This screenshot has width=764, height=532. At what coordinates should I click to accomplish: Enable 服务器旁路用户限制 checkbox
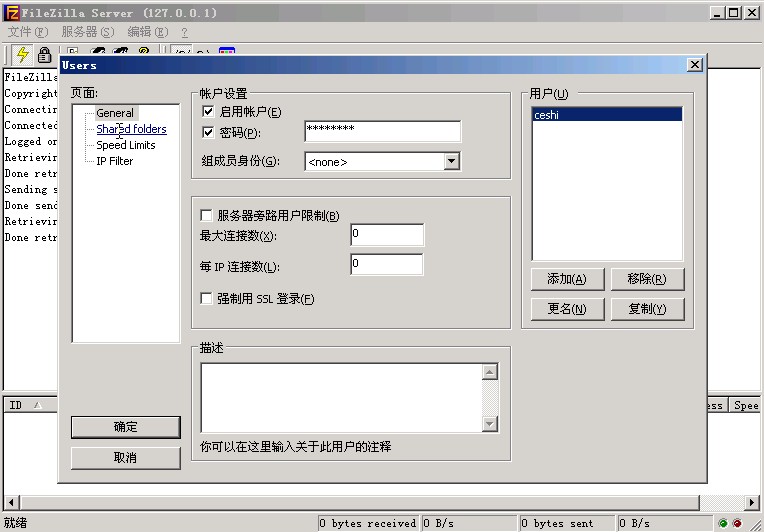206,215
